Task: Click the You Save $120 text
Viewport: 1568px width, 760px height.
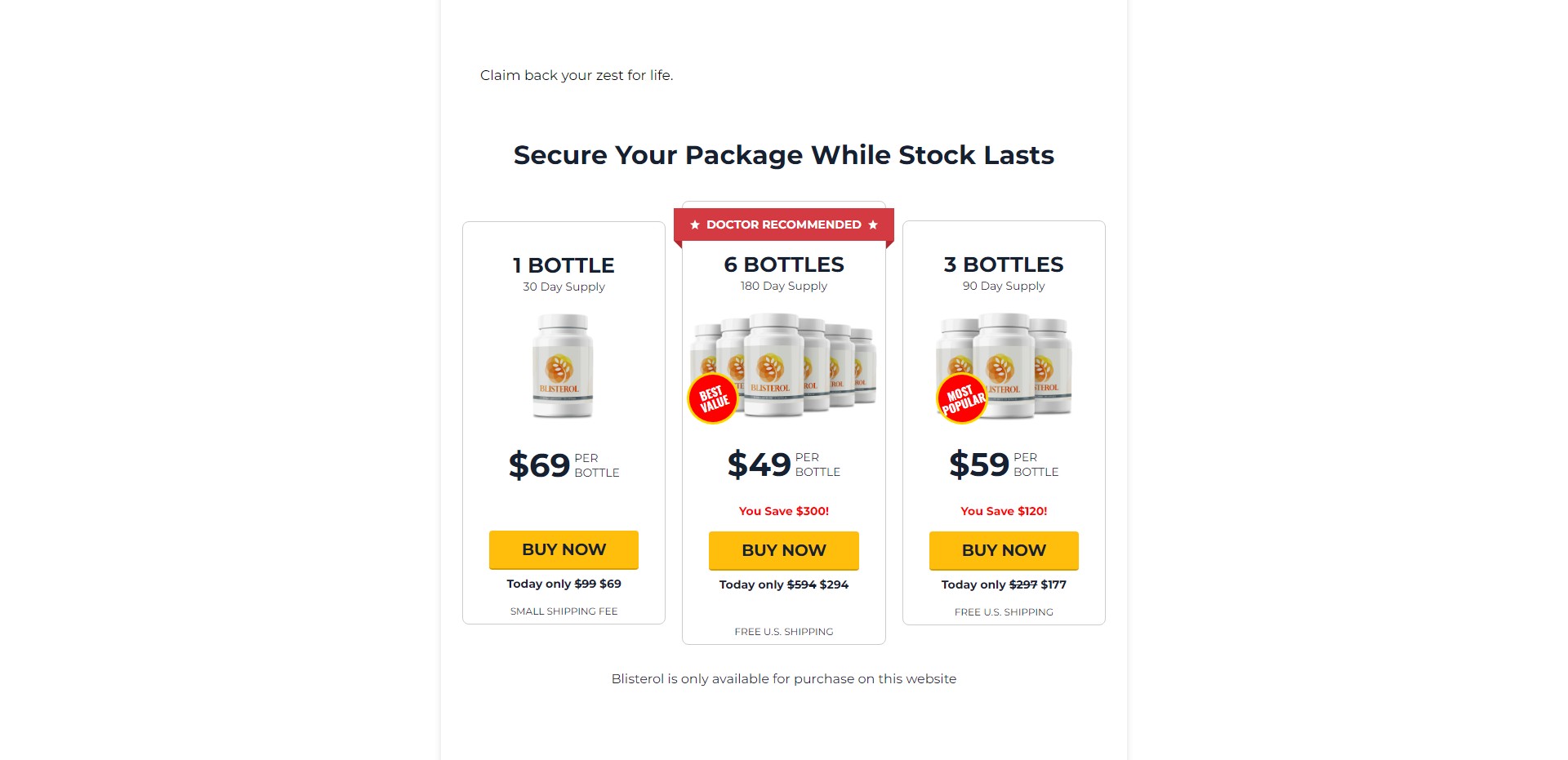Action: (1004, 511)
